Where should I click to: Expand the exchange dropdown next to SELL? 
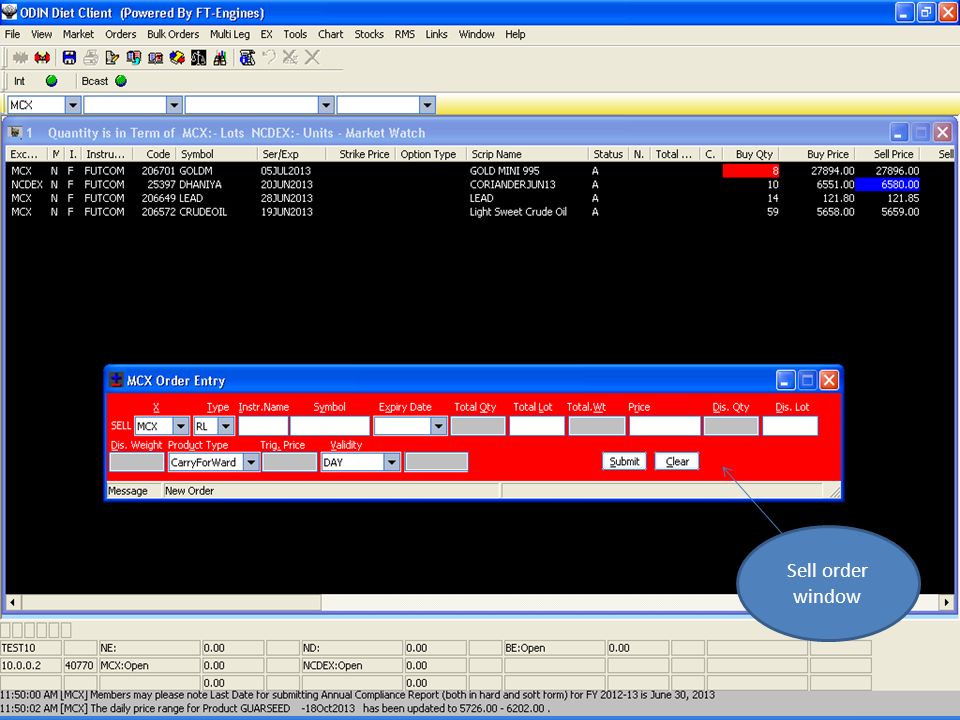click(x=181, y=426)
